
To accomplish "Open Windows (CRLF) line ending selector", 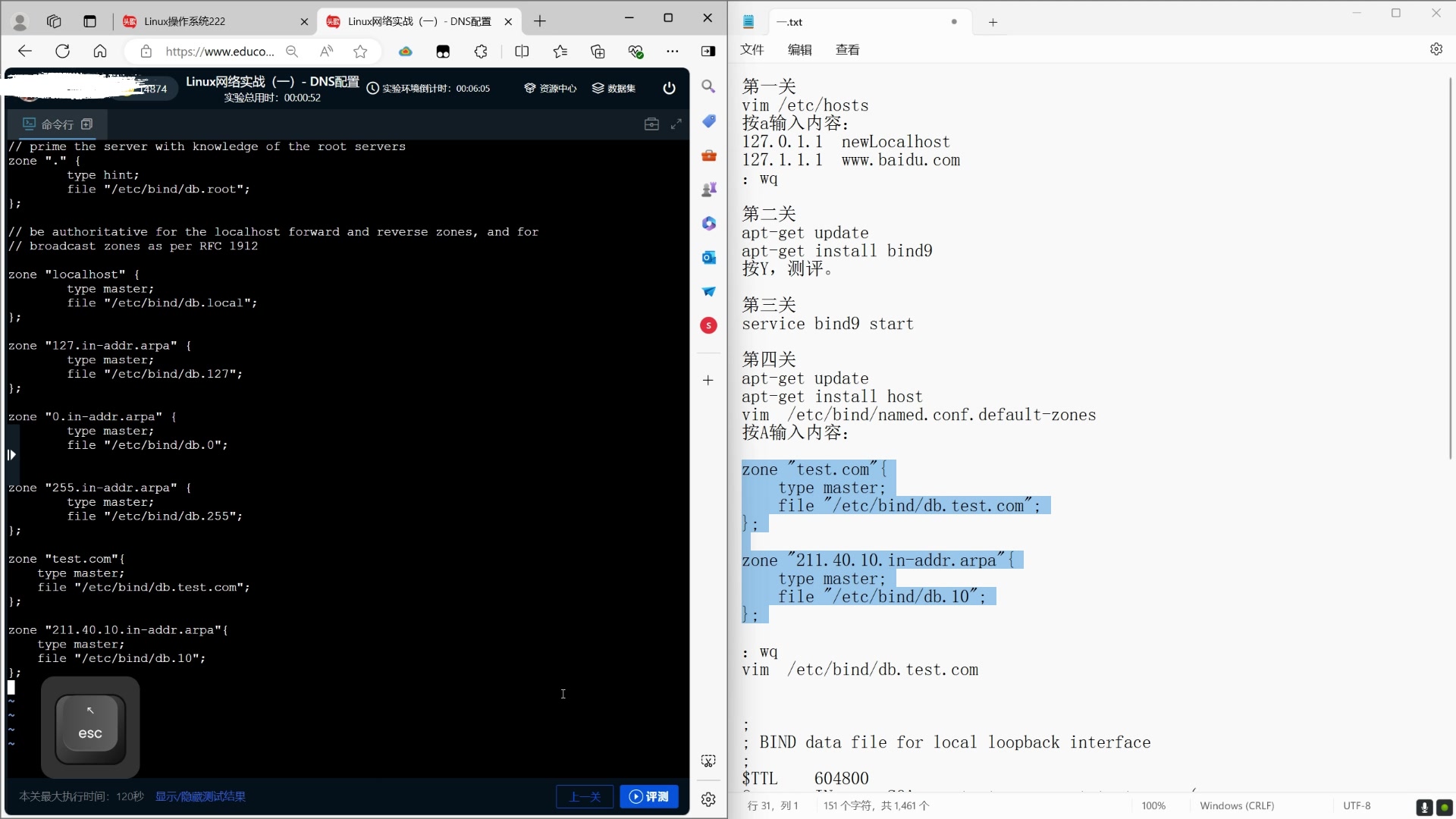I will click(x=1237, y=805).
